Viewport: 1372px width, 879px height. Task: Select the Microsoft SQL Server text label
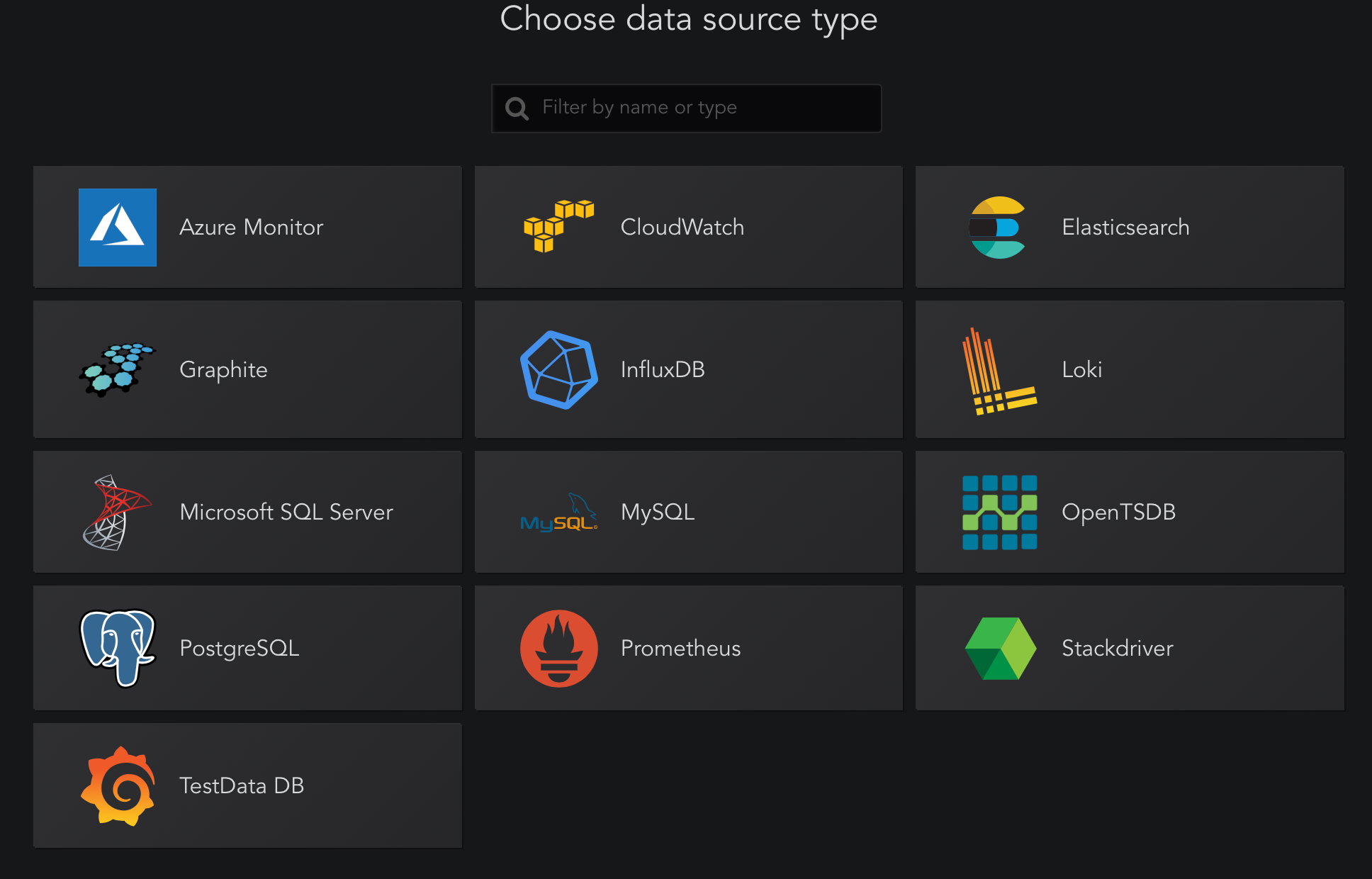[x=286, y=513]
